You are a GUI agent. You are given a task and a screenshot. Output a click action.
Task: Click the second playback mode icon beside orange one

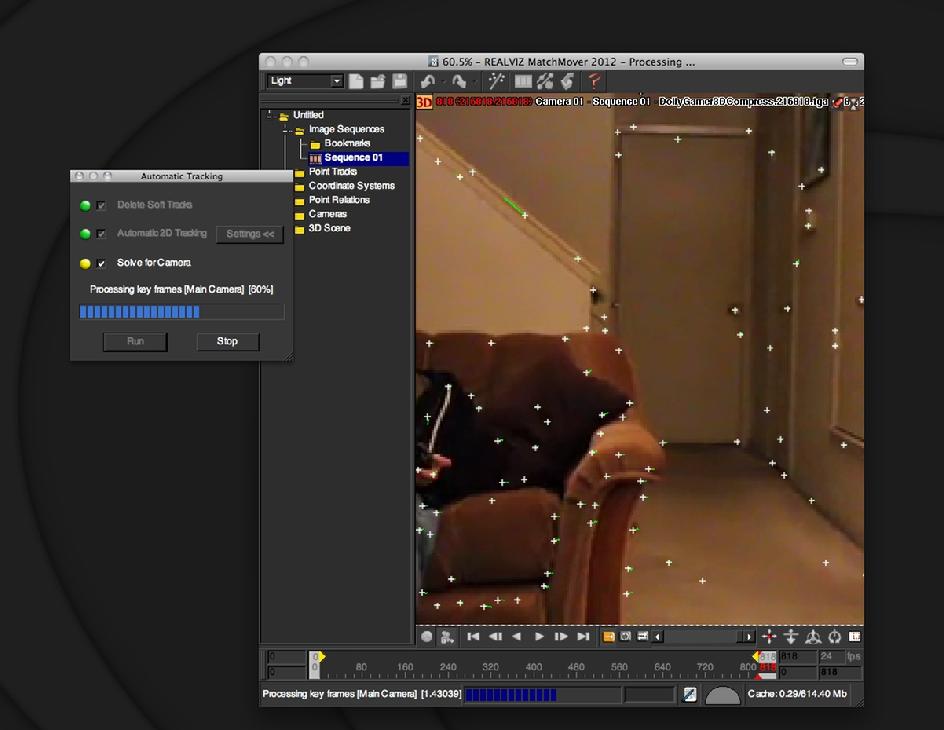point(626,637)
